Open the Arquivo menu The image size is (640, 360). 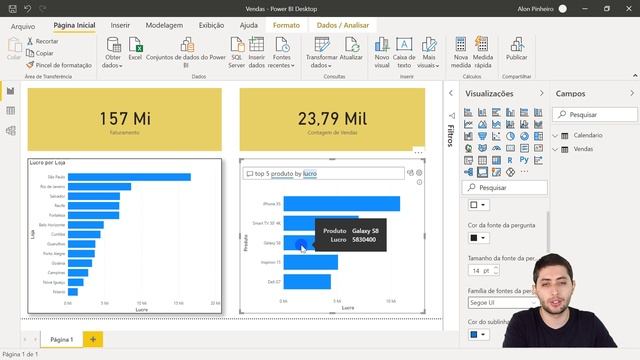click(23, 26)
